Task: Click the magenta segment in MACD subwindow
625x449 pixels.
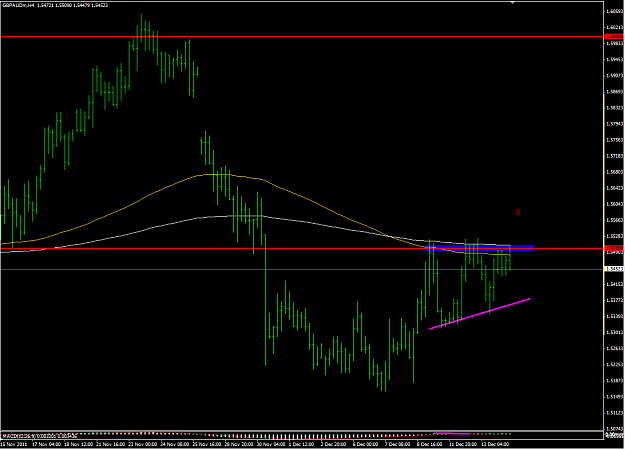Action: [x=452, y=433]
